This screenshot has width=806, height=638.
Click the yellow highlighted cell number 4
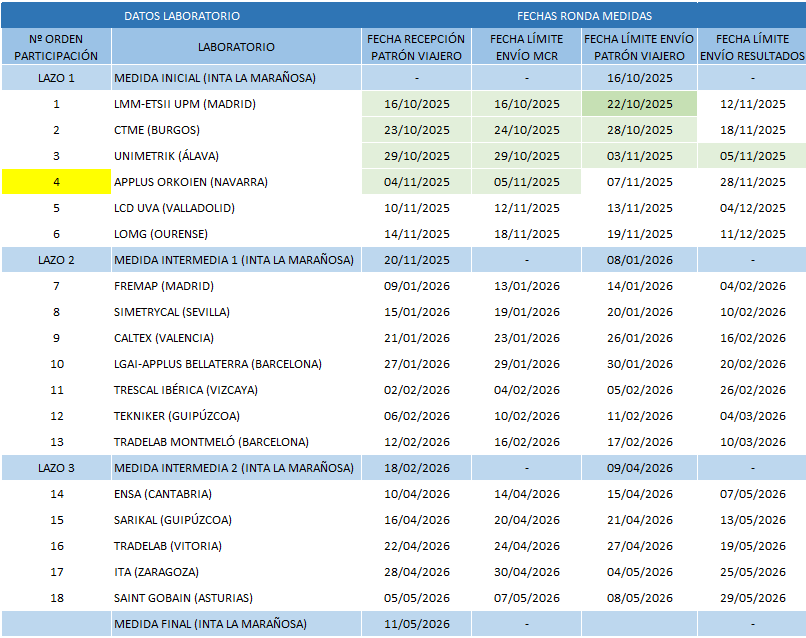point(56,182)
